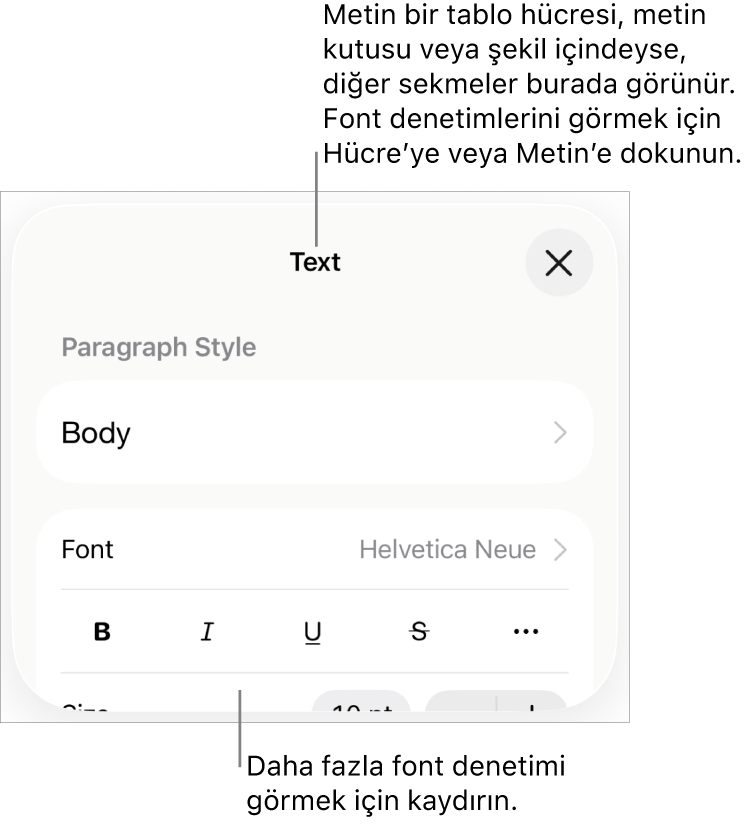Open more text options via the ellipsis
This screenshot has width=750, height=825.
525,631
